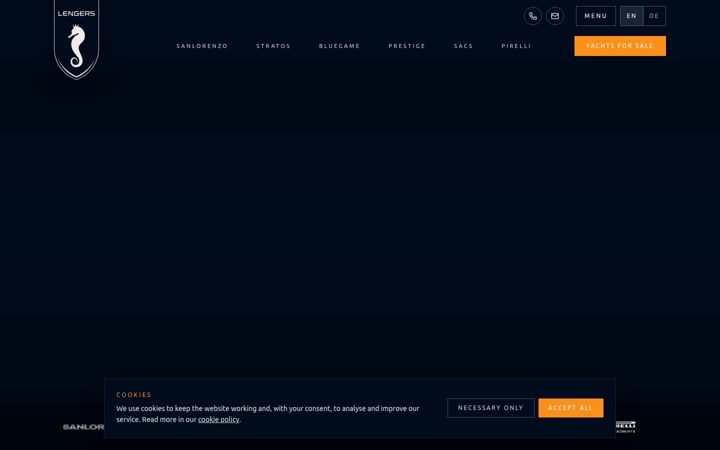Click the Lengers seahorse logo
The image size is (720, 450).
coord(76,39)
